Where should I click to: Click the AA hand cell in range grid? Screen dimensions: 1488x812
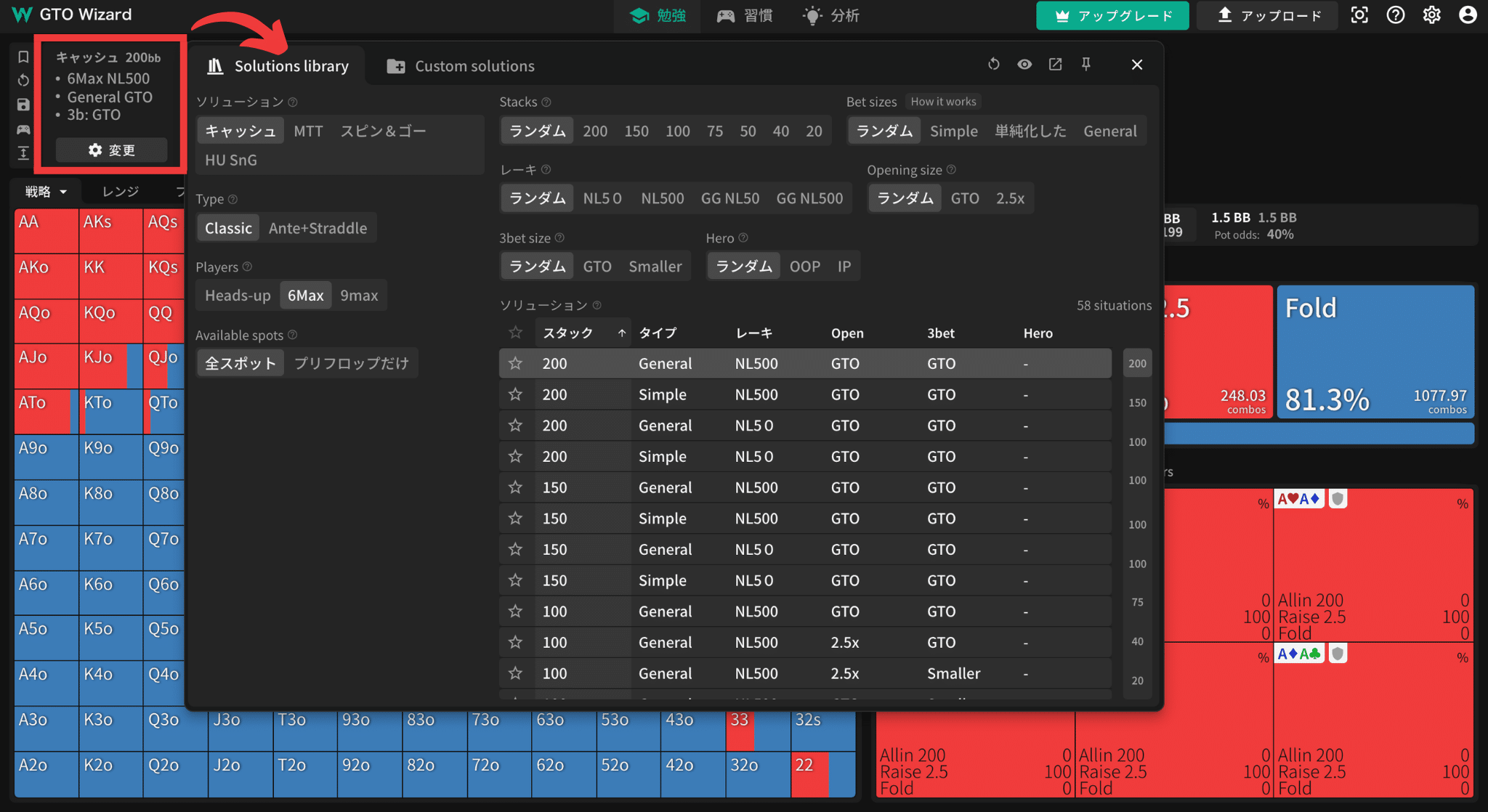(46, 231)
